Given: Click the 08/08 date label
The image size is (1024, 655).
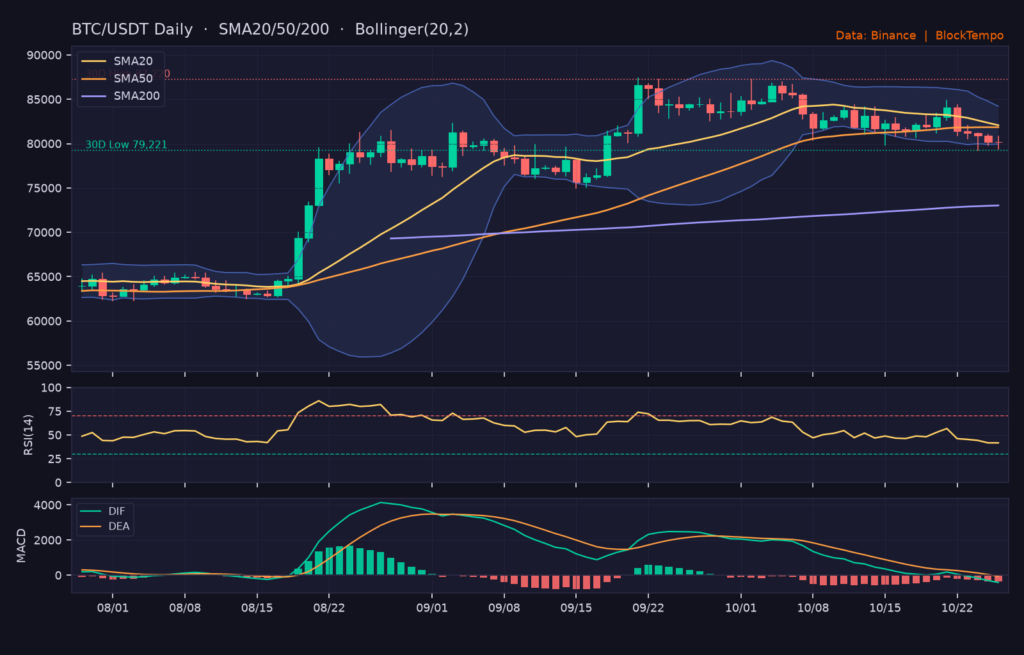Looking at the screenshot, I should pyautogui.click(x=185, y=608).
